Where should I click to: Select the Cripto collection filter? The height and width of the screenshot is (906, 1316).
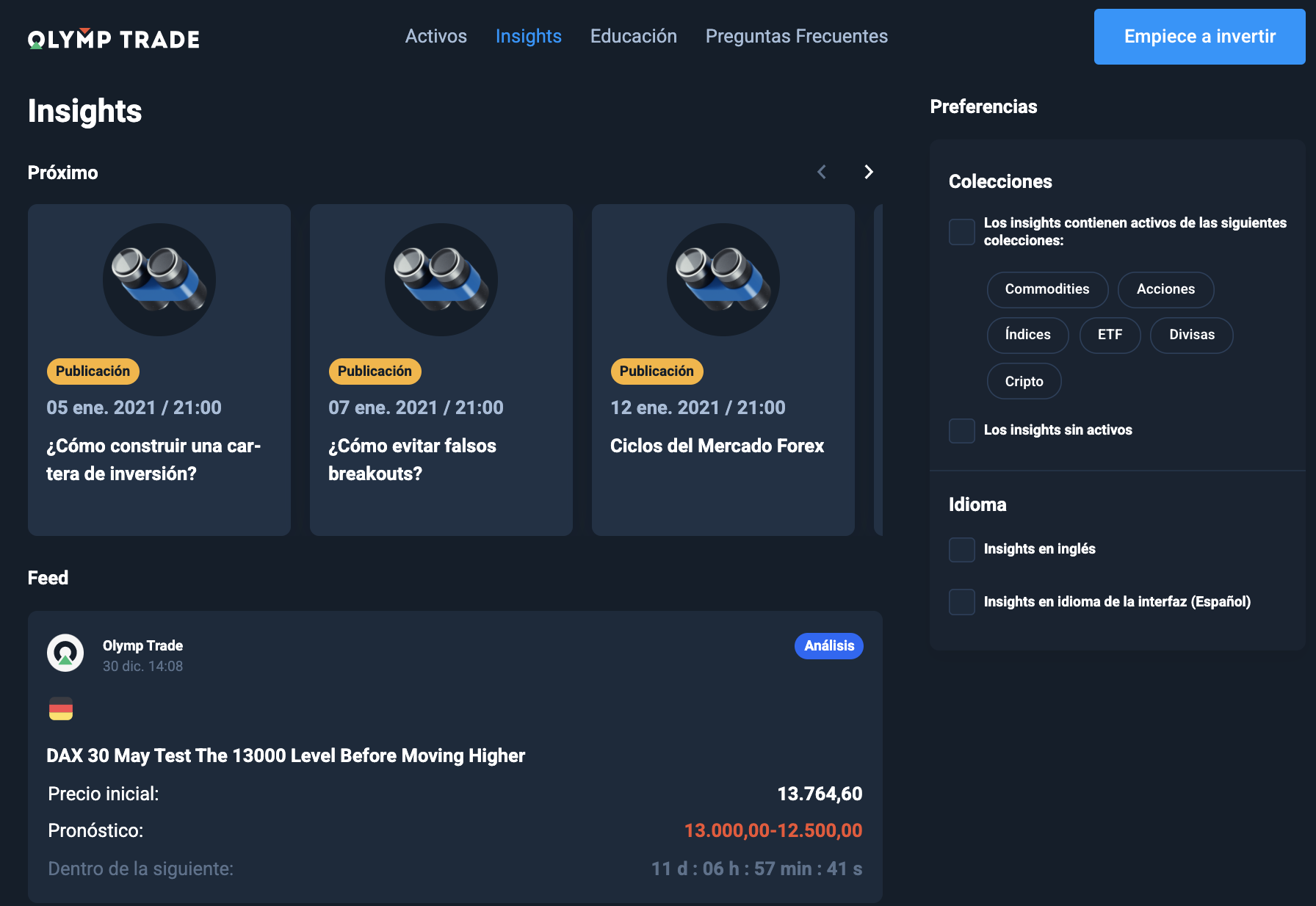coord(1024,381)
